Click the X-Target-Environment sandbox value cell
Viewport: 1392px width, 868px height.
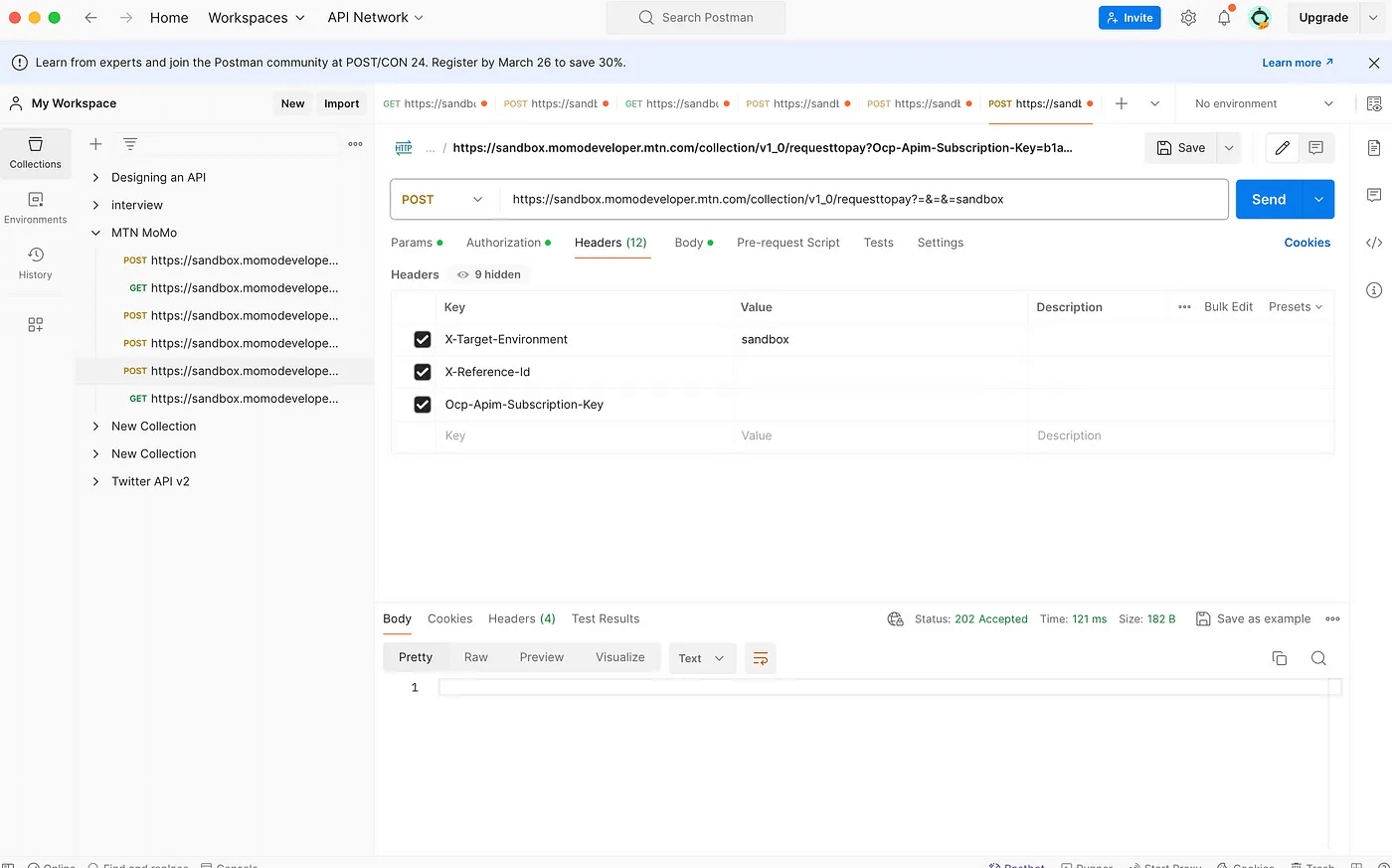[x=880, y=339]
